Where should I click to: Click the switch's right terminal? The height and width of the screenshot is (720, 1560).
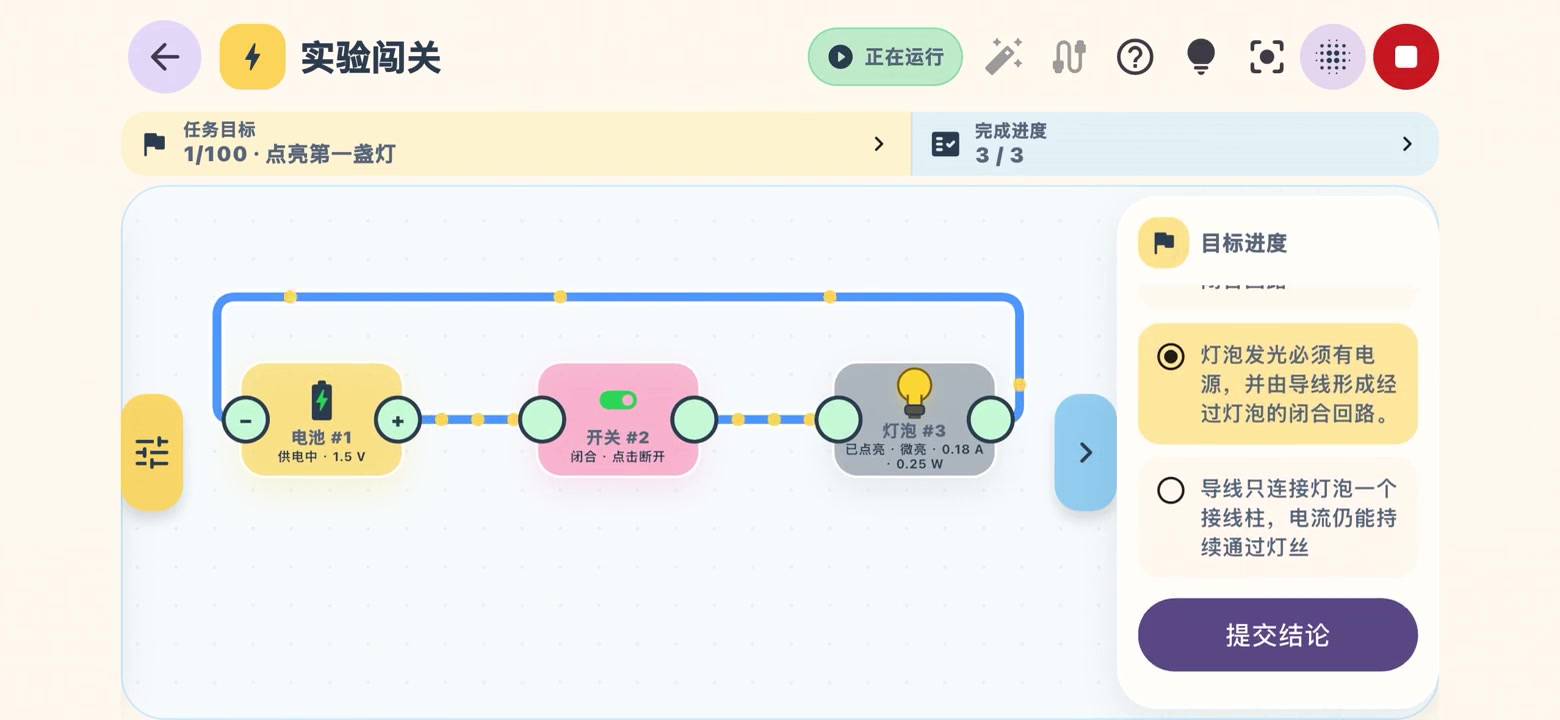pyautogui.click(x=694, y=420)
